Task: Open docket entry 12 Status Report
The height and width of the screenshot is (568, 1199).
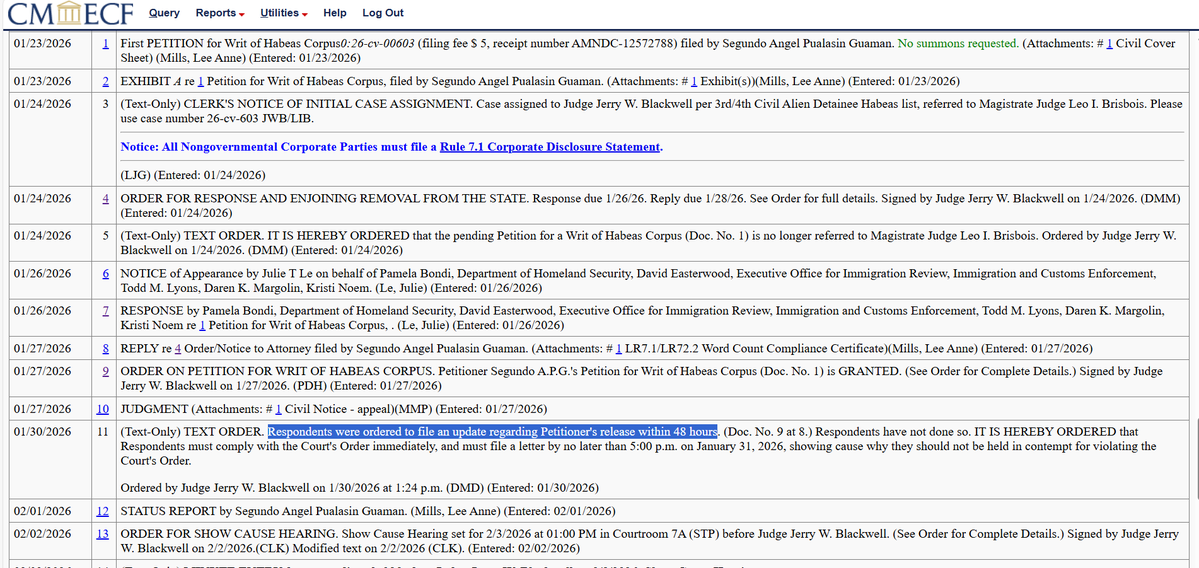Action: [x=102, y=511]
